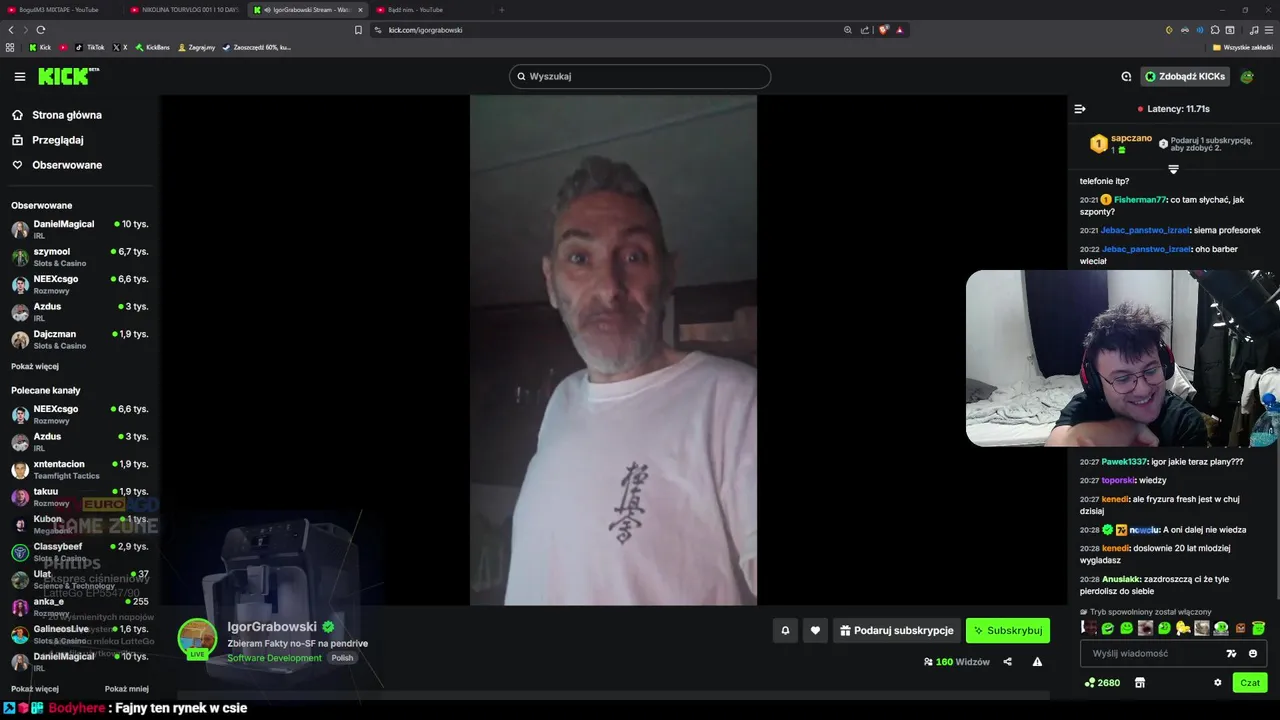This screenshot has height=720, width=1280.
Task: Open the user avatar menu in header
Action: [x=1247, y=77]
